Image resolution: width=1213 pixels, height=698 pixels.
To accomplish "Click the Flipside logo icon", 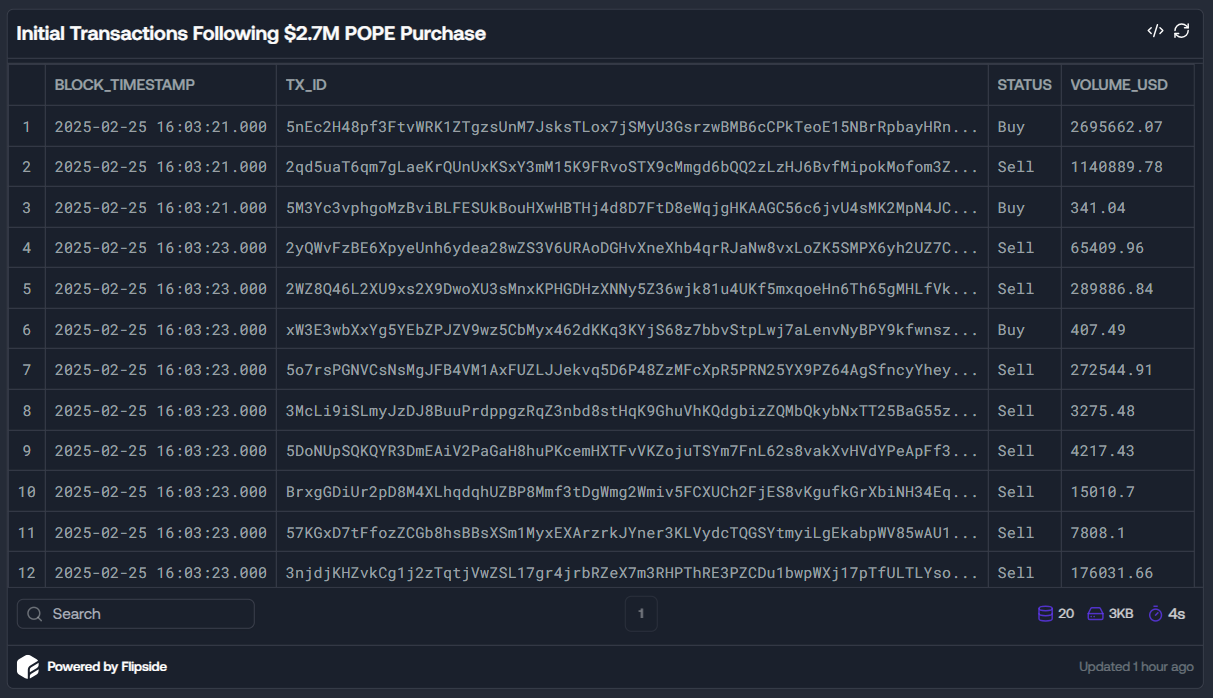I will (x=28, y=666).
